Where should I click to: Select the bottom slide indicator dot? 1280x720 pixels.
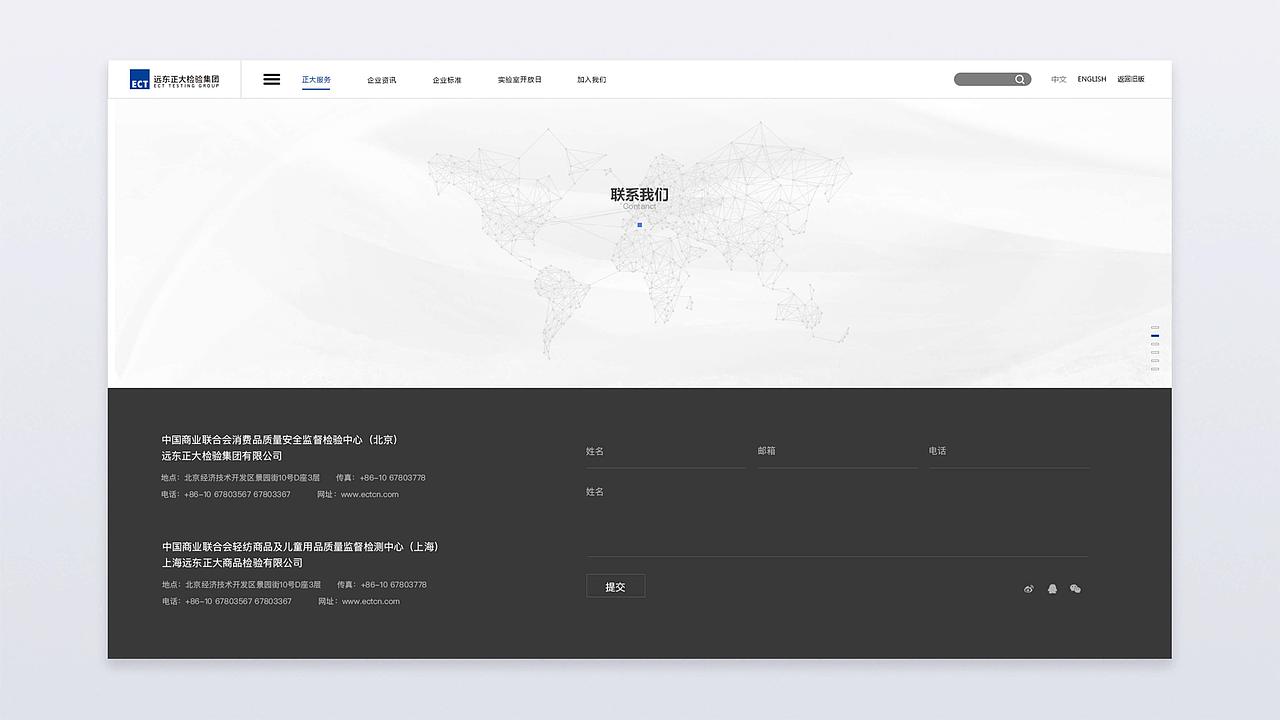[x=1154, y=368]
